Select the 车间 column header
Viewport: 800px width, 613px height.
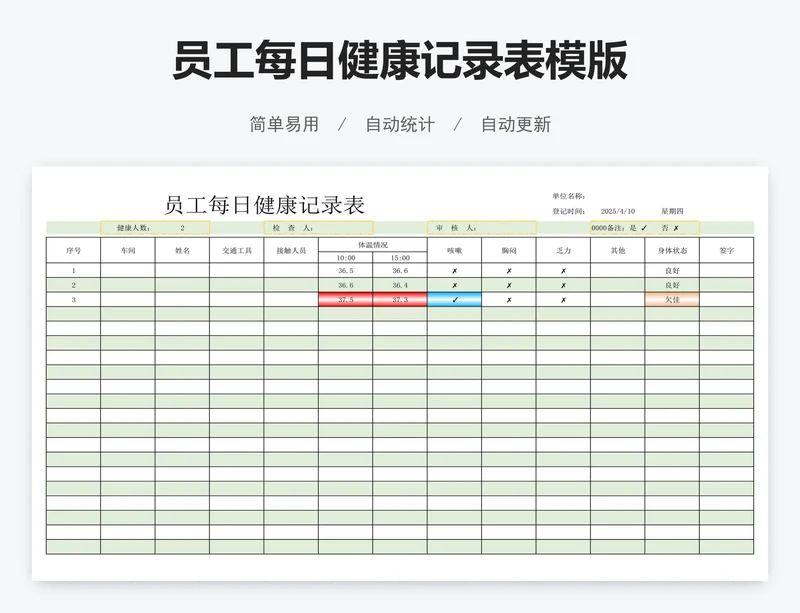[128, 250]
